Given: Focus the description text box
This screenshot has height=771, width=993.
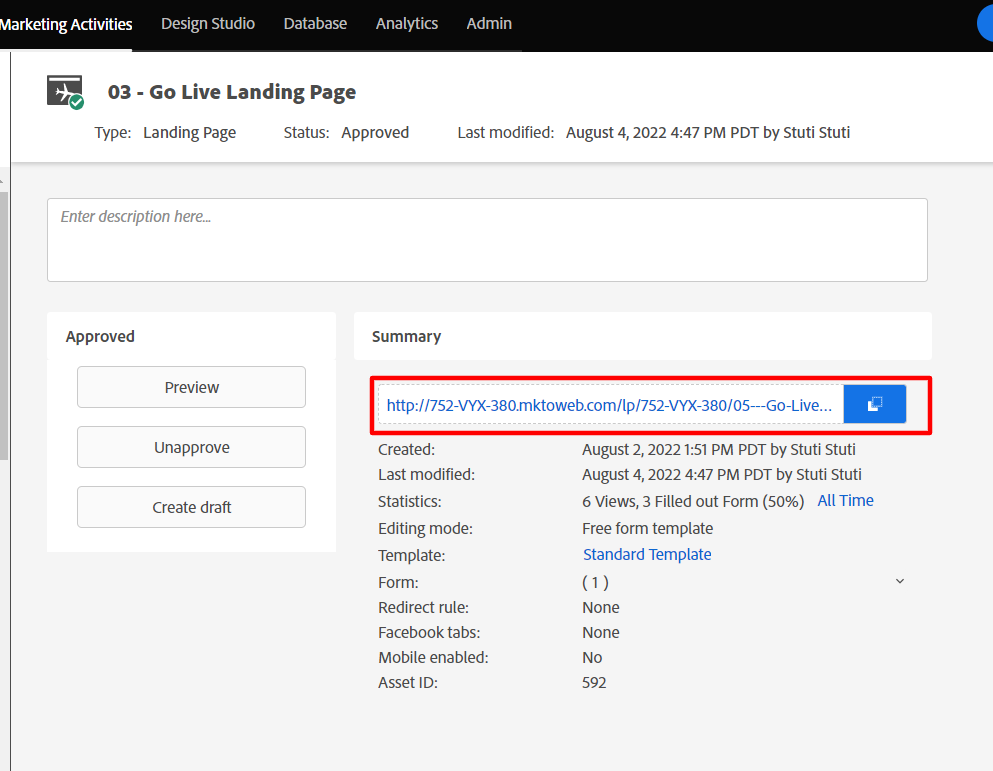Looking at the screenshot, I should (487, 240).
